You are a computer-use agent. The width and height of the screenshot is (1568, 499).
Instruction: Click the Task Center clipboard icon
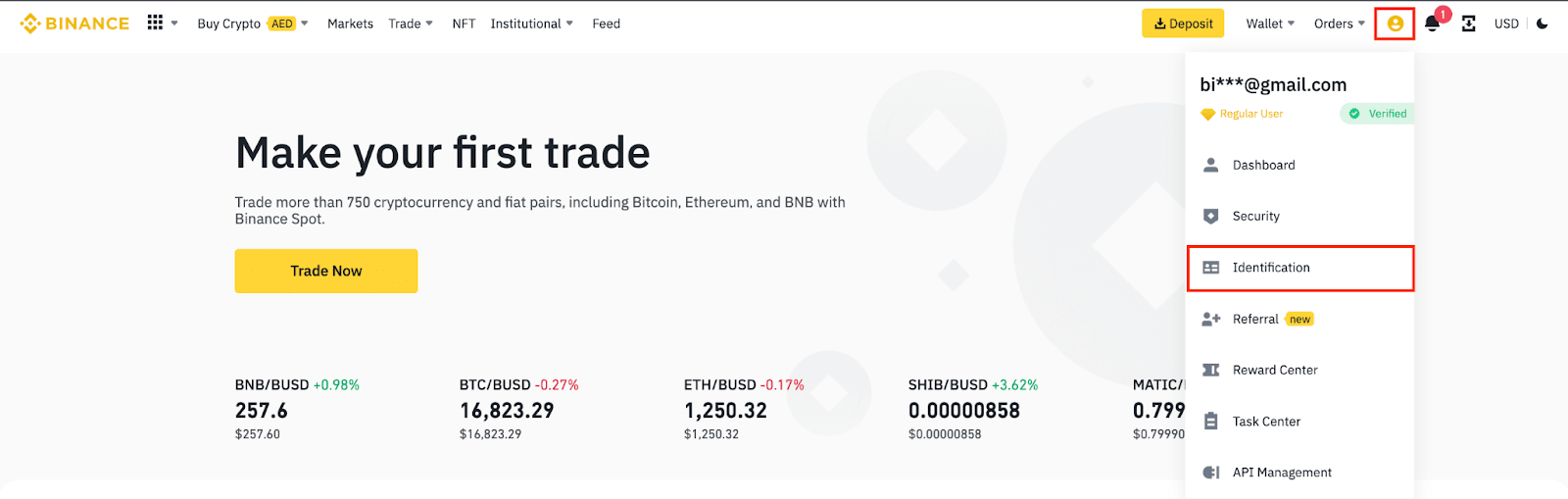[x=1211, y=422]
